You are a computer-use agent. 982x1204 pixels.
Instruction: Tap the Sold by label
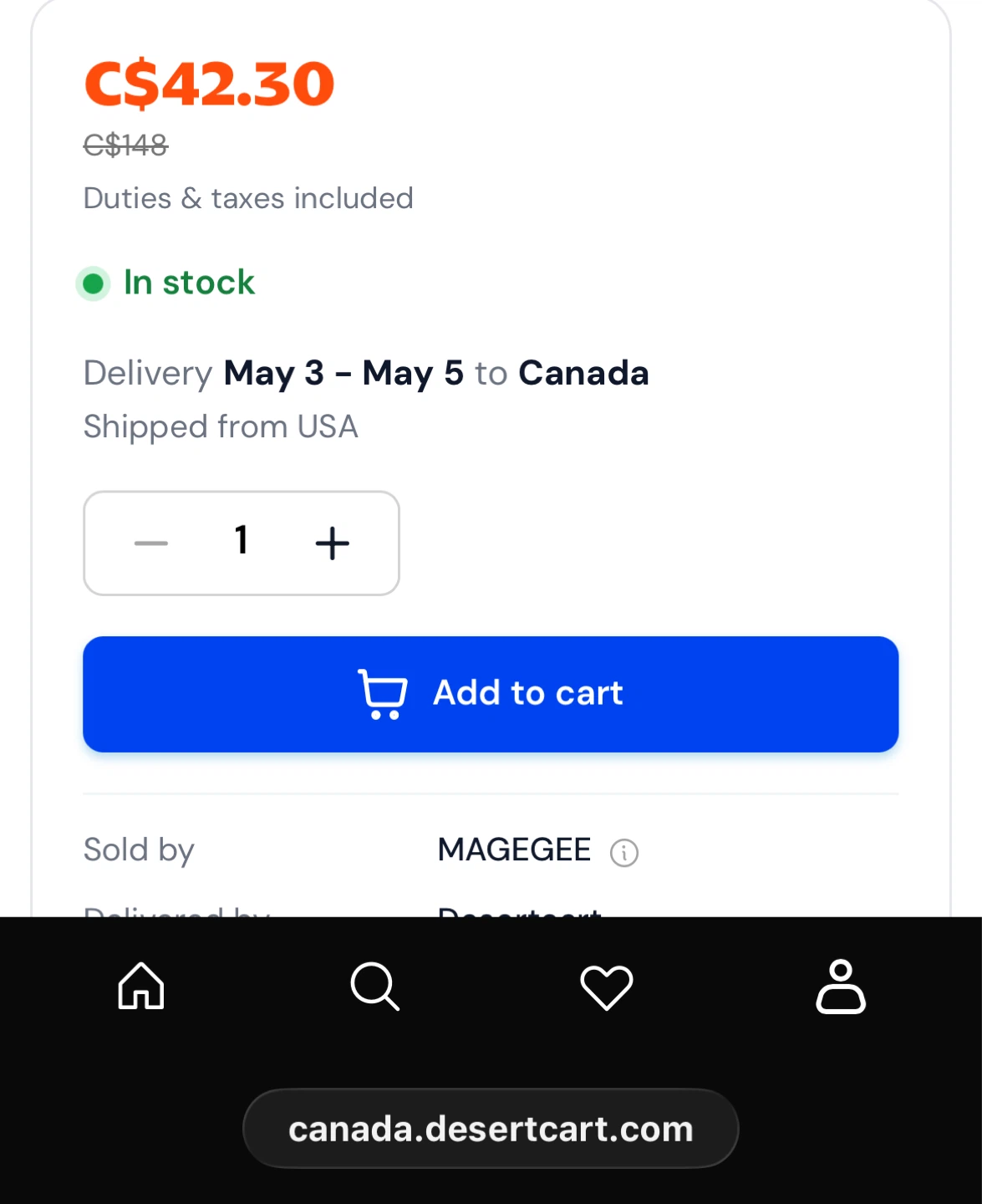[139, 850]
